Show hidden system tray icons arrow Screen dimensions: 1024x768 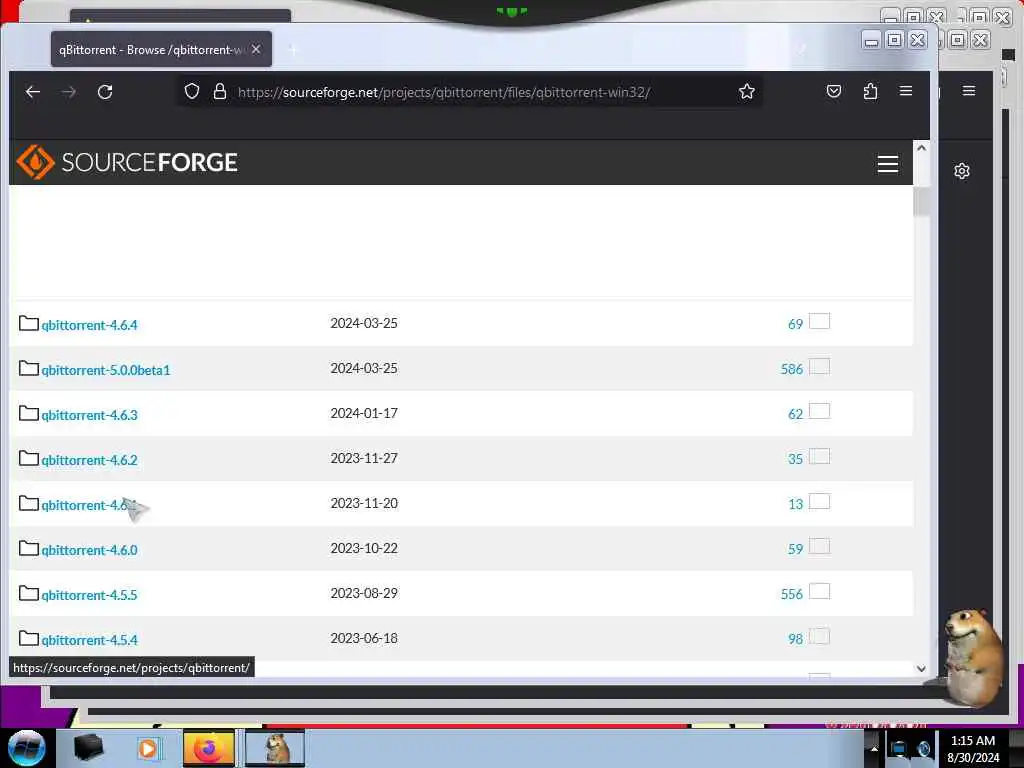pos(874,749)
